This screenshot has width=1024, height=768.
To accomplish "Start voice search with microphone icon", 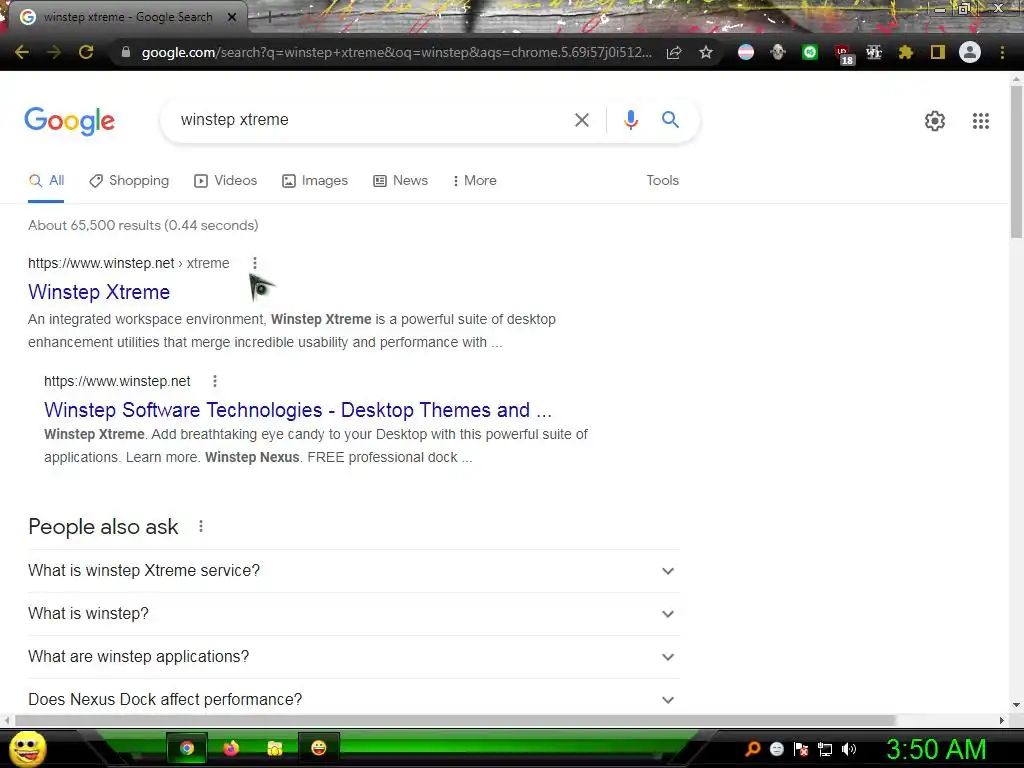I will (x=630, y=120).
